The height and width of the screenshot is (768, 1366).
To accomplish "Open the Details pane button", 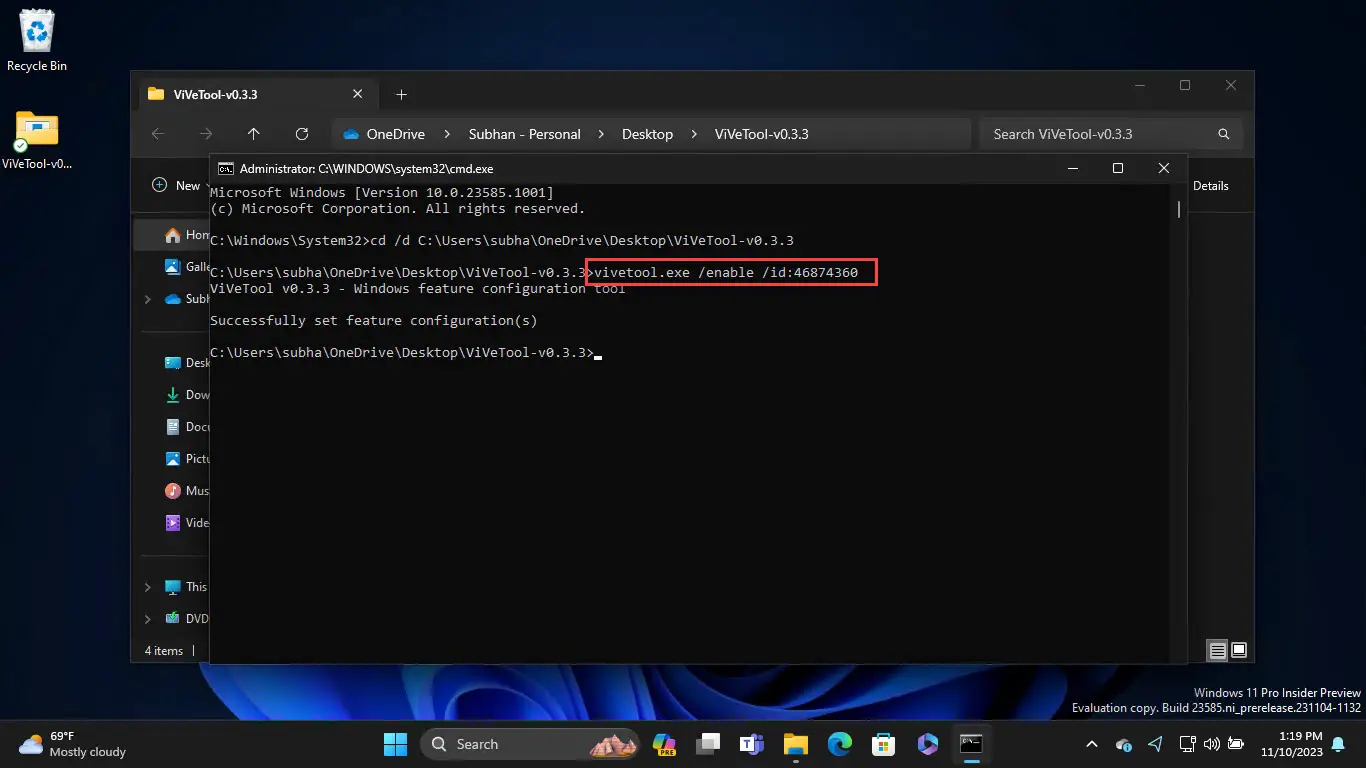I will pyautogui.click(x=1211, y=186).
